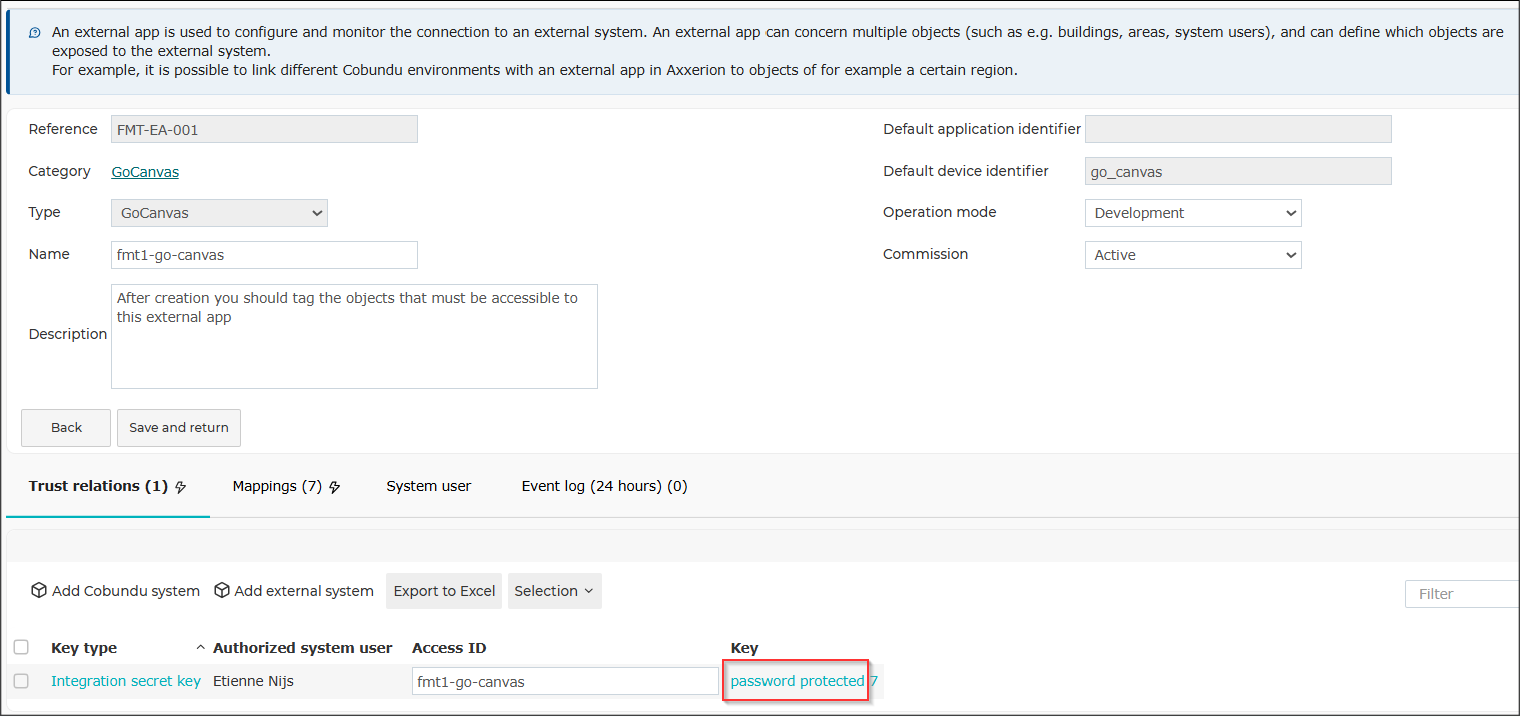Toggle the select-all checkbox in table header
Image resolution: width=1520 pixels, height=717 pixels.
(21, 647)
